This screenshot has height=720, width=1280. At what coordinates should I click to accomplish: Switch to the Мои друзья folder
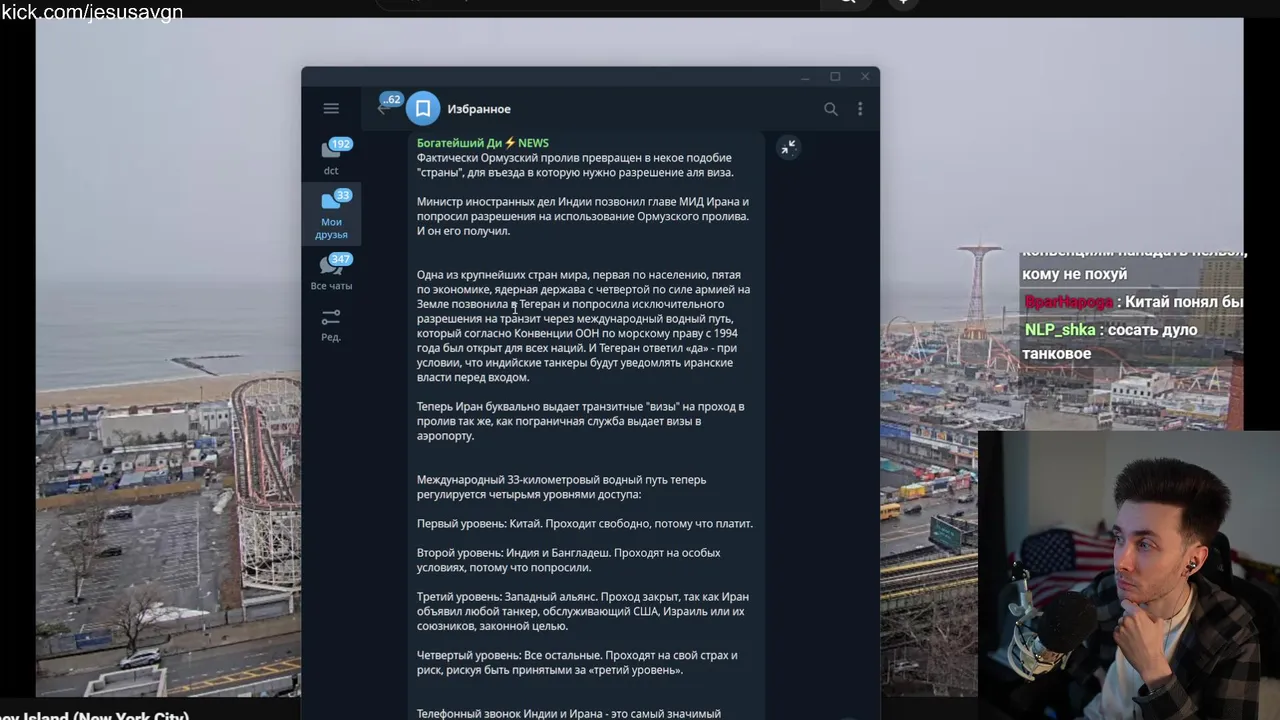click(x=331, y=215)
